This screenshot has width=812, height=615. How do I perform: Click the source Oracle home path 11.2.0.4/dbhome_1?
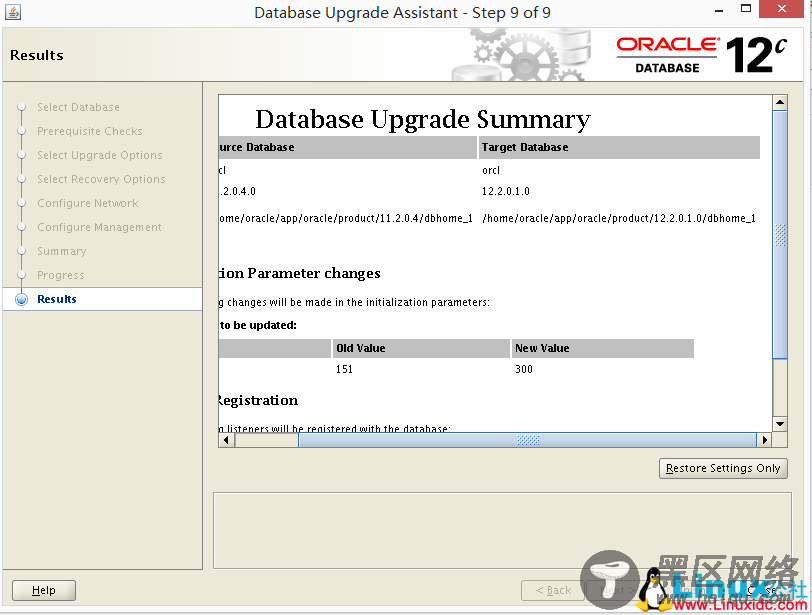(x=345, y=218)
